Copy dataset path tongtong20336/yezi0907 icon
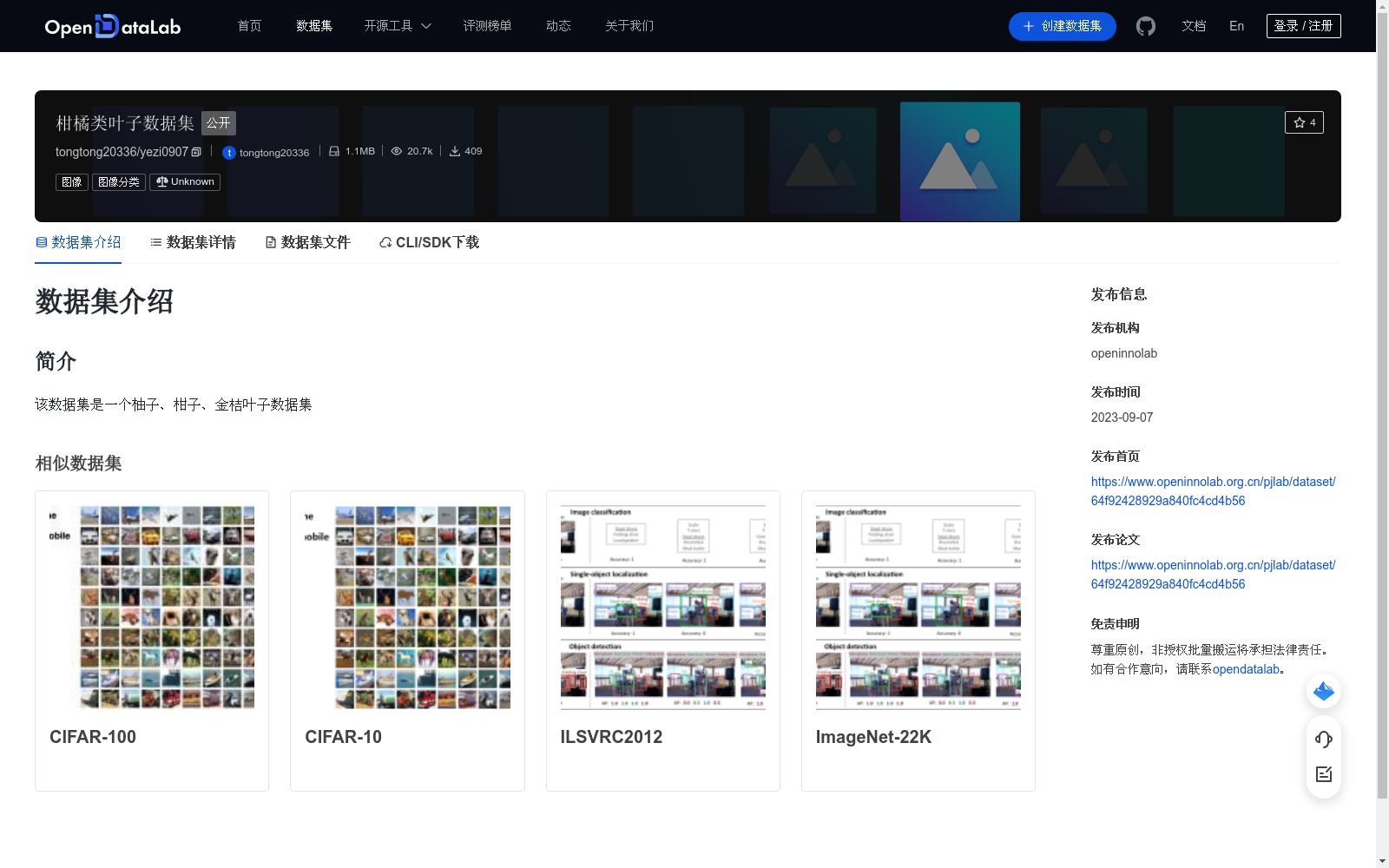The image size is (1389, 868). (196, 152)
